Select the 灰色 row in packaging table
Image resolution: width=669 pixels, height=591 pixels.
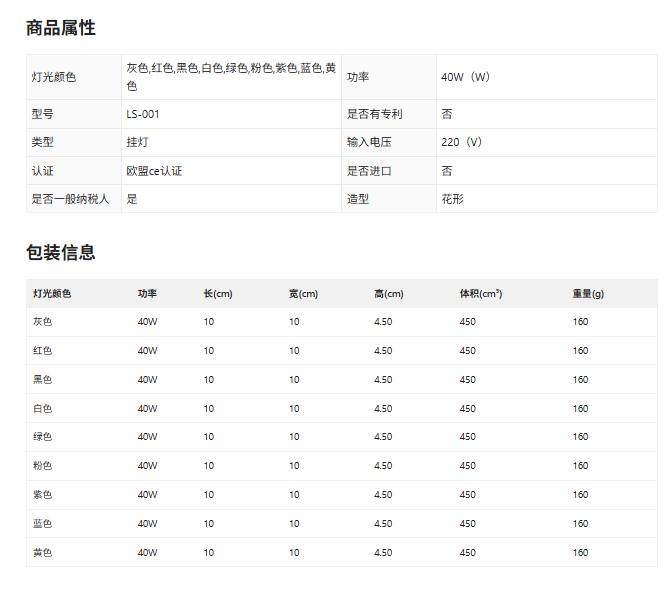[x=42, y=322]
